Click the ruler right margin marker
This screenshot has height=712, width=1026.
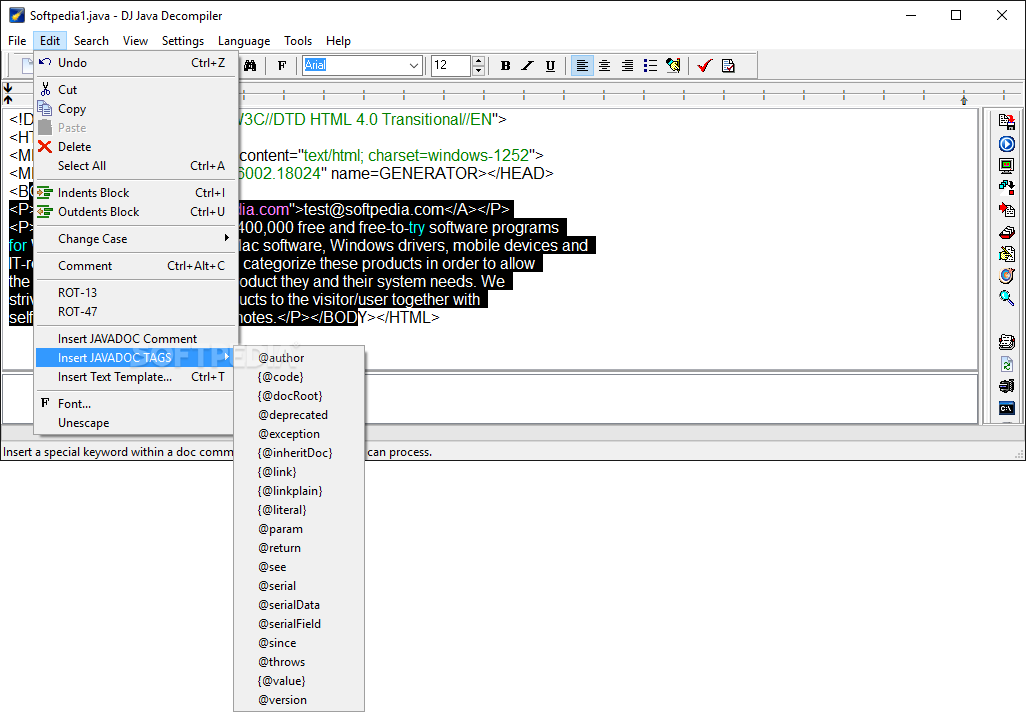tap(964, 100)
